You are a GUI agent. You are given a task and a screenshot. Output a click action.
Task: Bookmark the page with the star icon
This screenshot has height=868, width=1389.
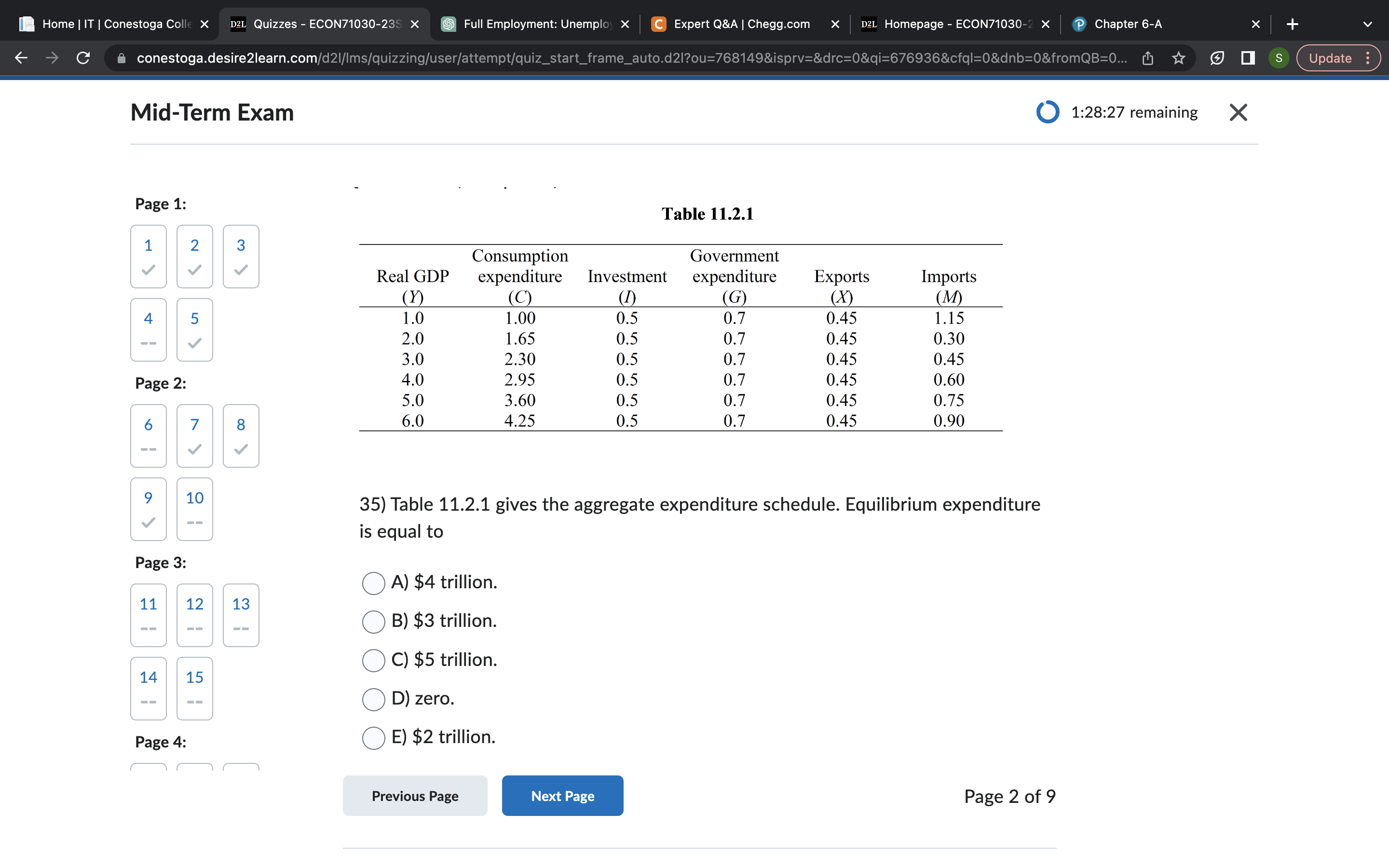[x=1178, y=57]
